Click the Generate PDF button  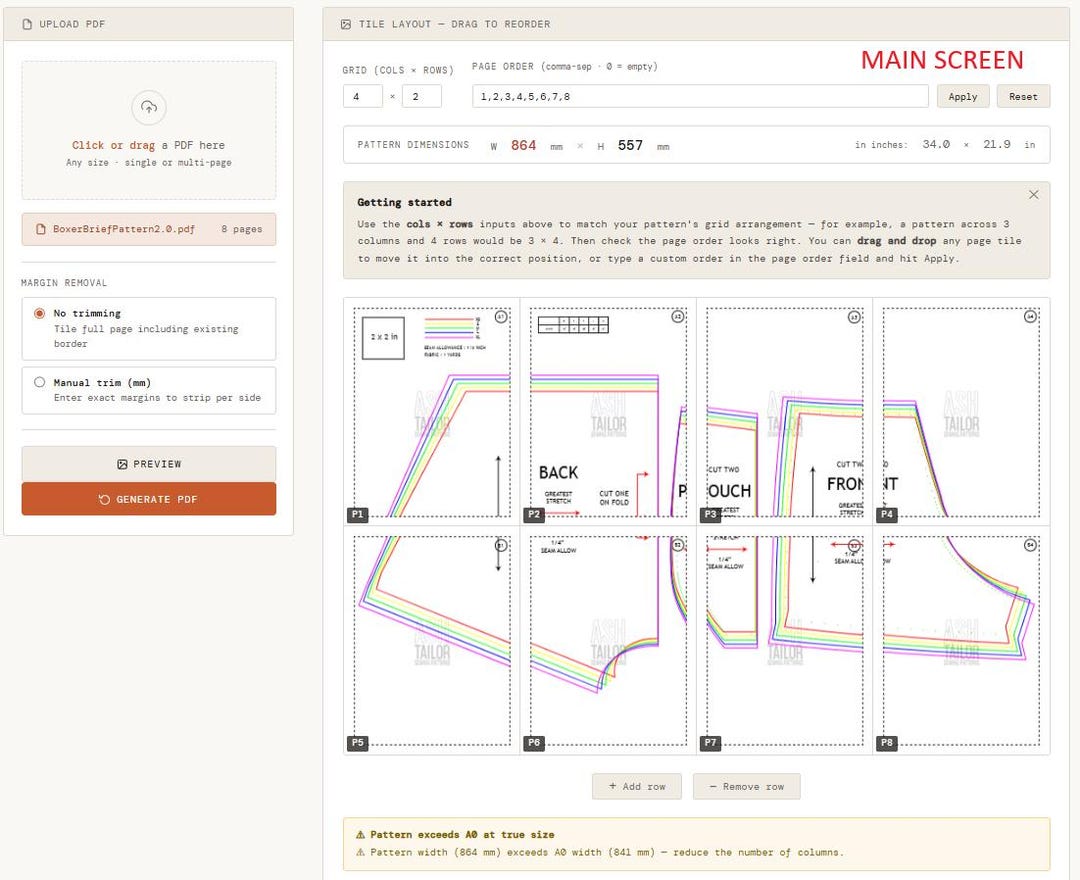pyautogui.click(x=149, y=499)
